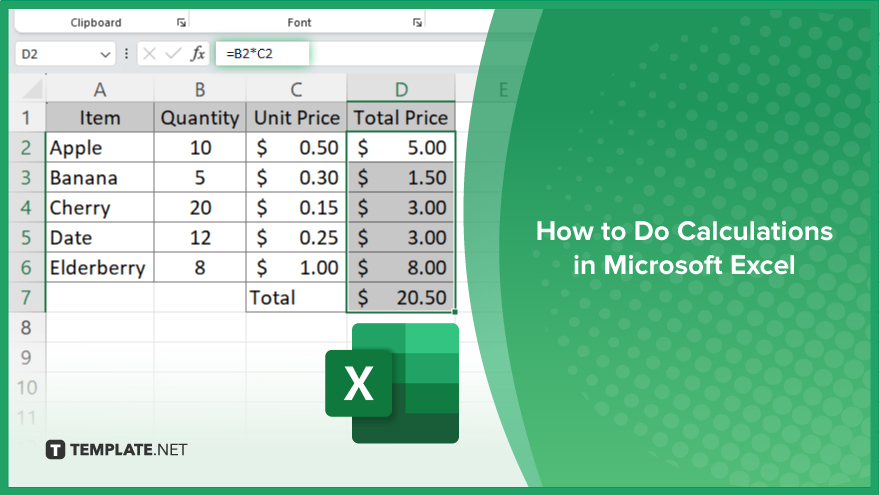This screenshot has width=880, height=495.
Task: Select row 9 header
Action: tap(26, 358)
